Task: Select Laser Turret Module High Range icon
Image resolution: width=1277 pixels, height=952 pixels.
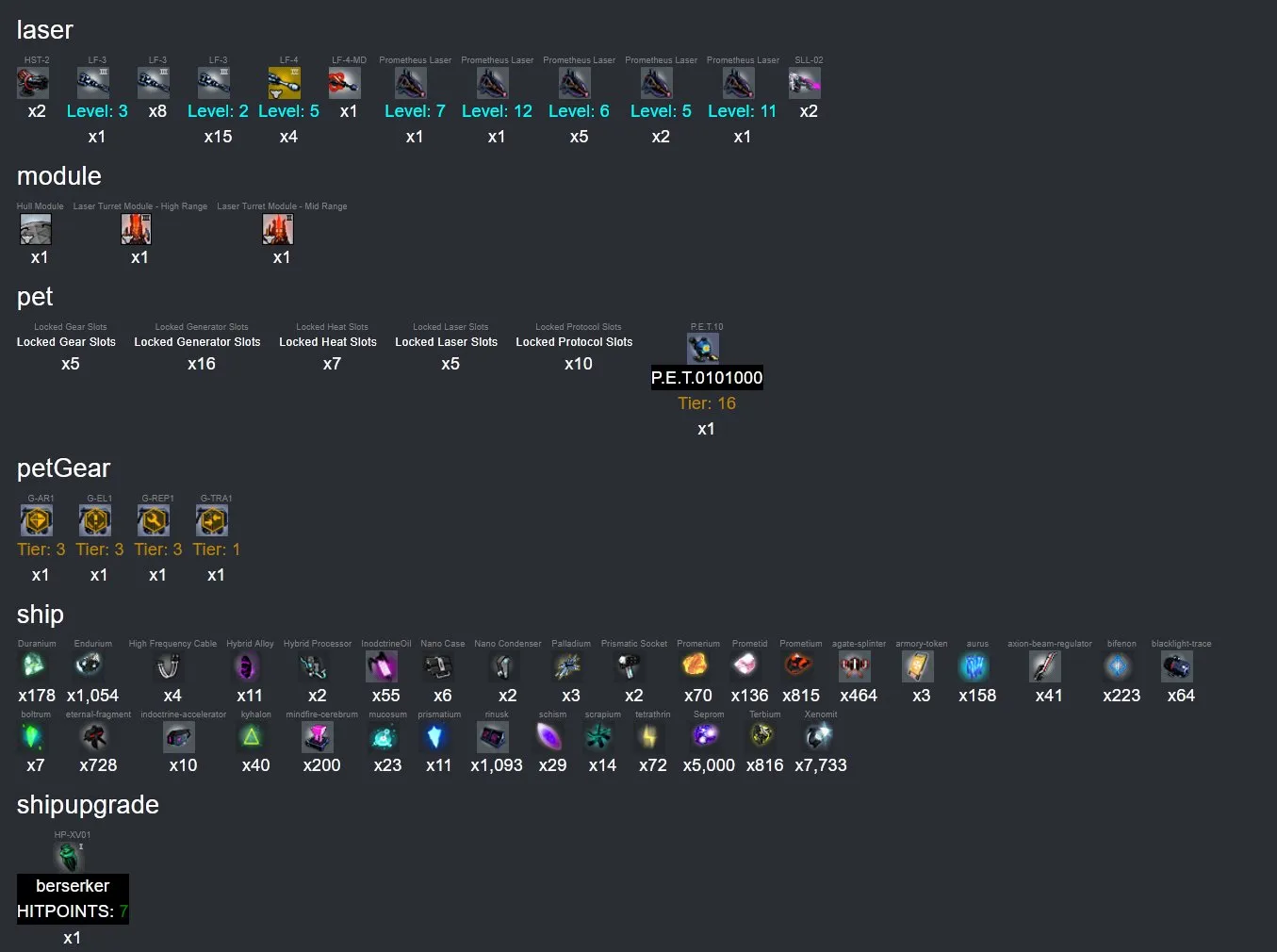Action: point(137,229)
